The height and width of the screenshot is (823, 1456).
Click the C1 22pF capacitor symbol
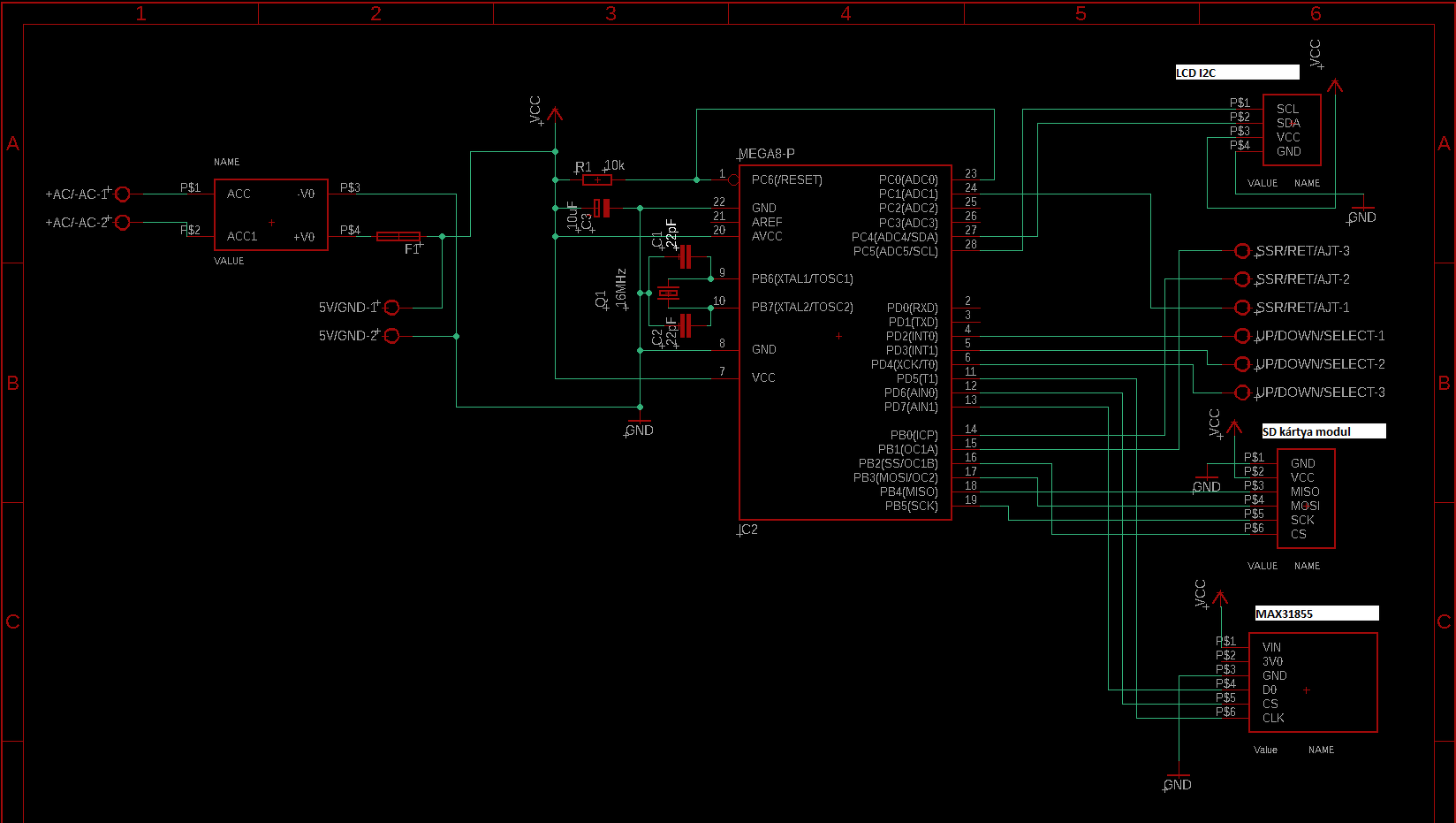[685, 257]
